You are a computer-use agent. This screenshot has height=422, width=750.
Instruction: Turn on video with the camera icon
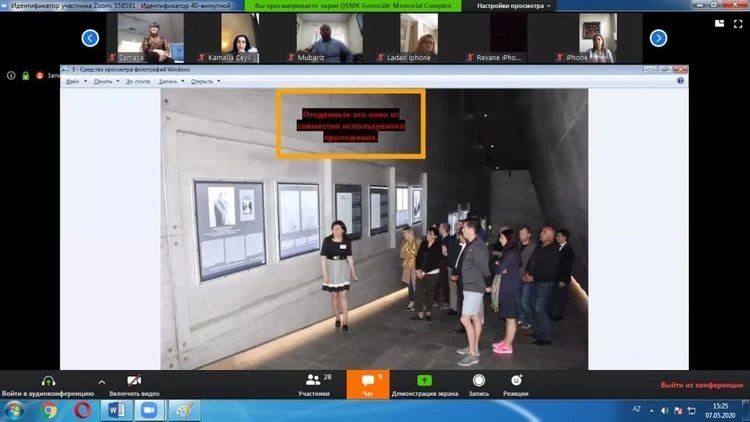click(x=133, y=381)
